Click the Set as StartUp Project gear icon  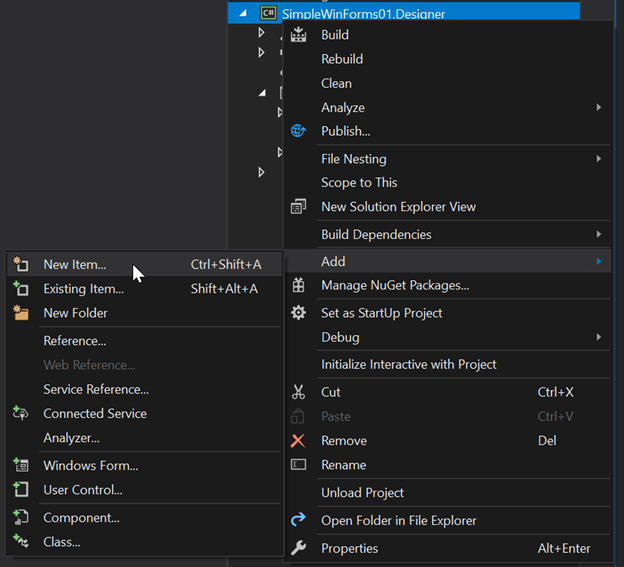tap(298, 313)
